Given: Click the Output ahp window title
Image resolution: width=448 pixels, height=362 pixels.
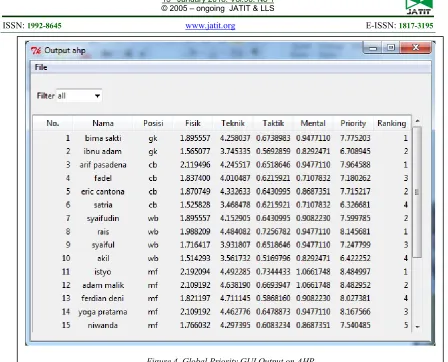Looking at the screenshot, I should click(x=65, y=51).
